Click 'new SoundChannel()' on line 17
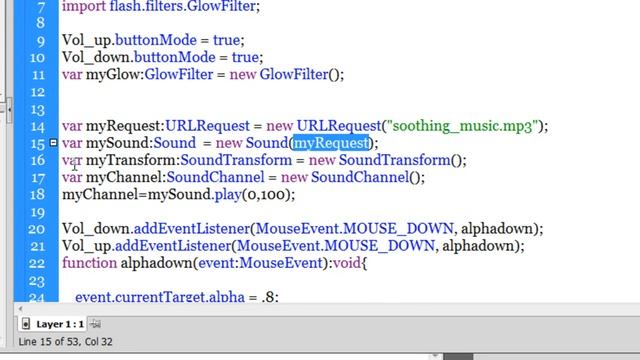Screen dimensions: 640x360 353,177
